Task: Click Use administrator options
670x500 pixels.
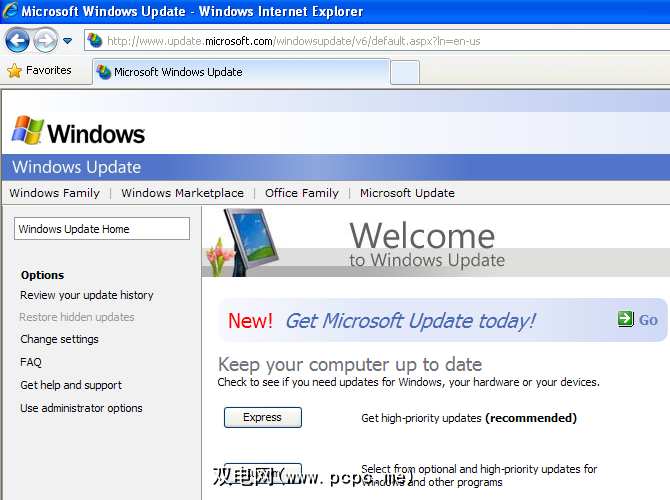Action: point(81,408)
